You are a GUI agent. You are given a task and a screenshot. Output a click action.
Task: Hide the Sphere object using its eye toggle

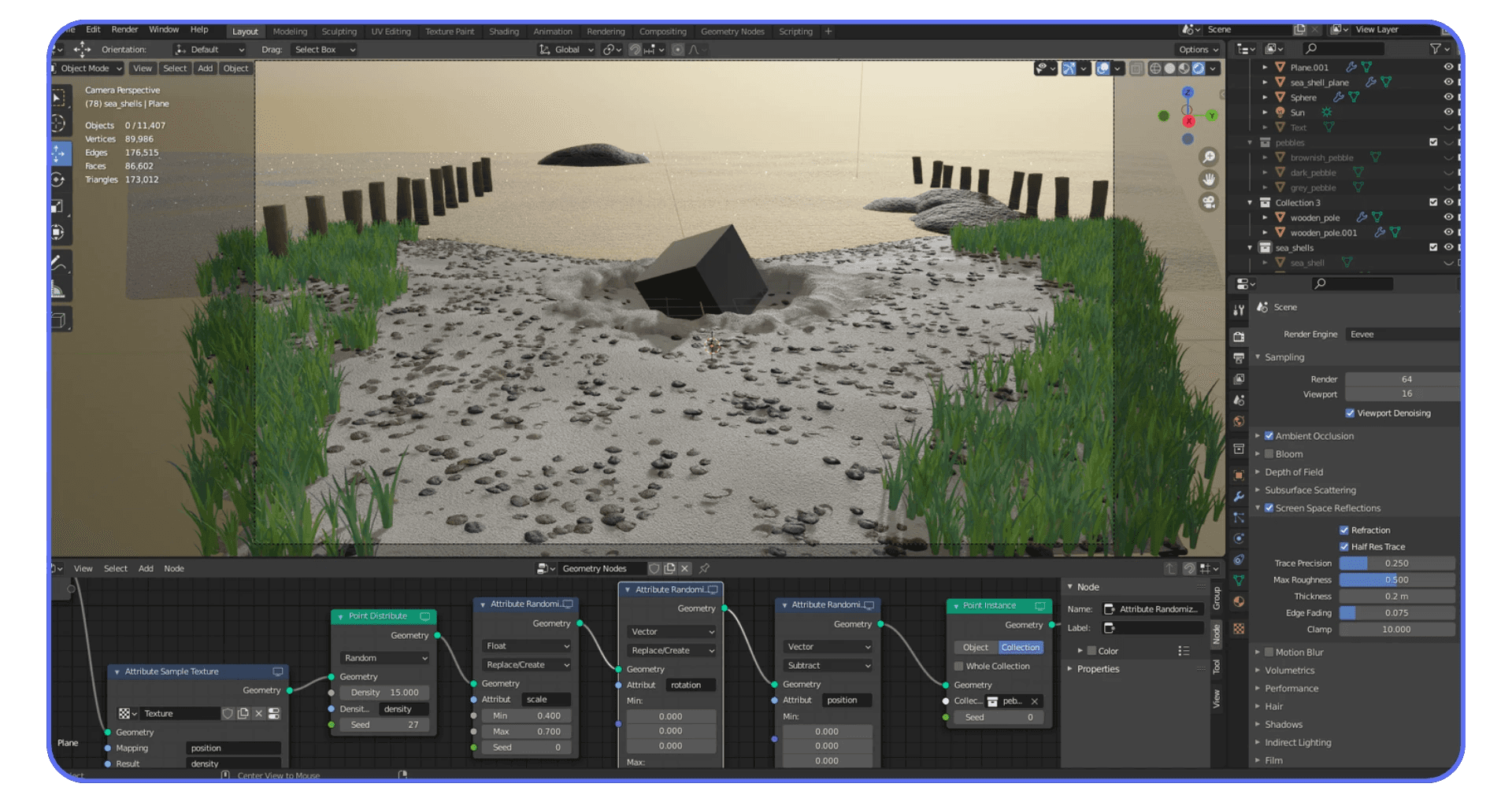point(1447,97)
